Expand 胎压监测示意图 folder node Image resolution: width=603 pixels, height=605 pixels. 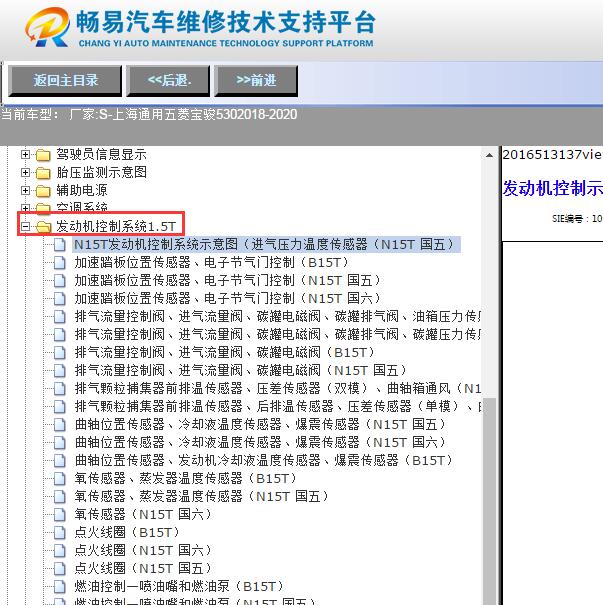pyautogui.click(x=25, y=172)
